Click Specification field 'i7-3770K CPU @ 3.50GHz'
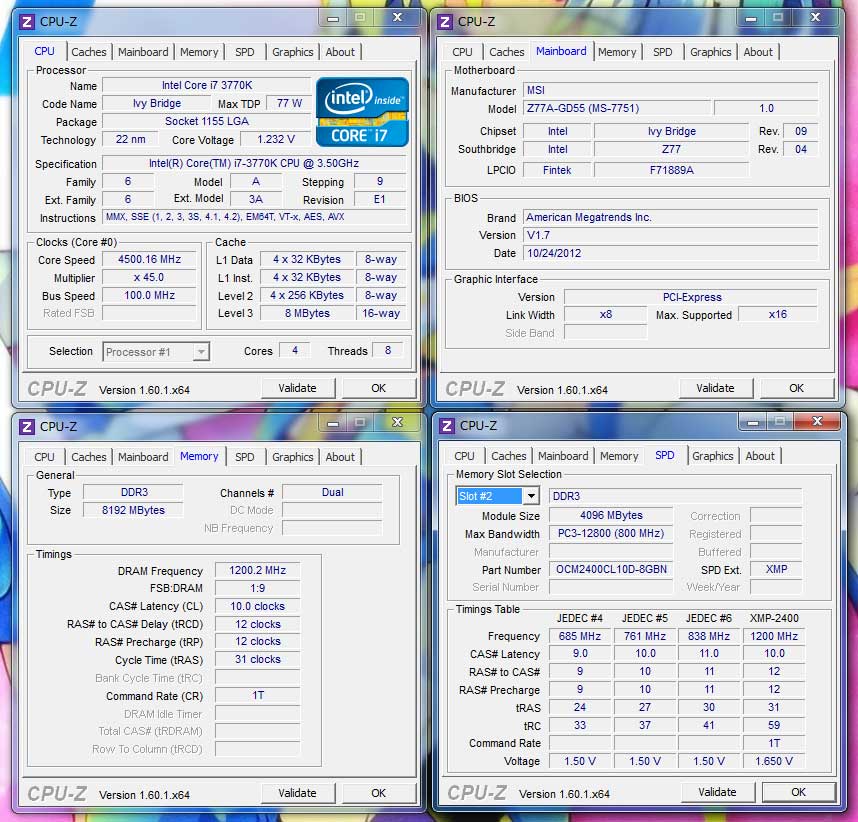 pos(254,163)
